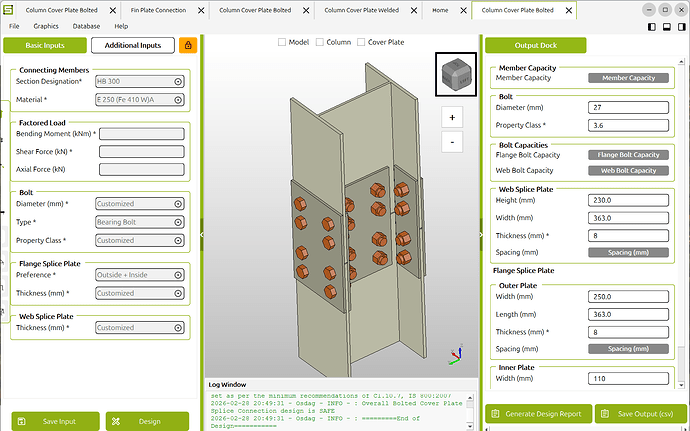
Task: Click the Design button
Action: [x=149, y=421]
